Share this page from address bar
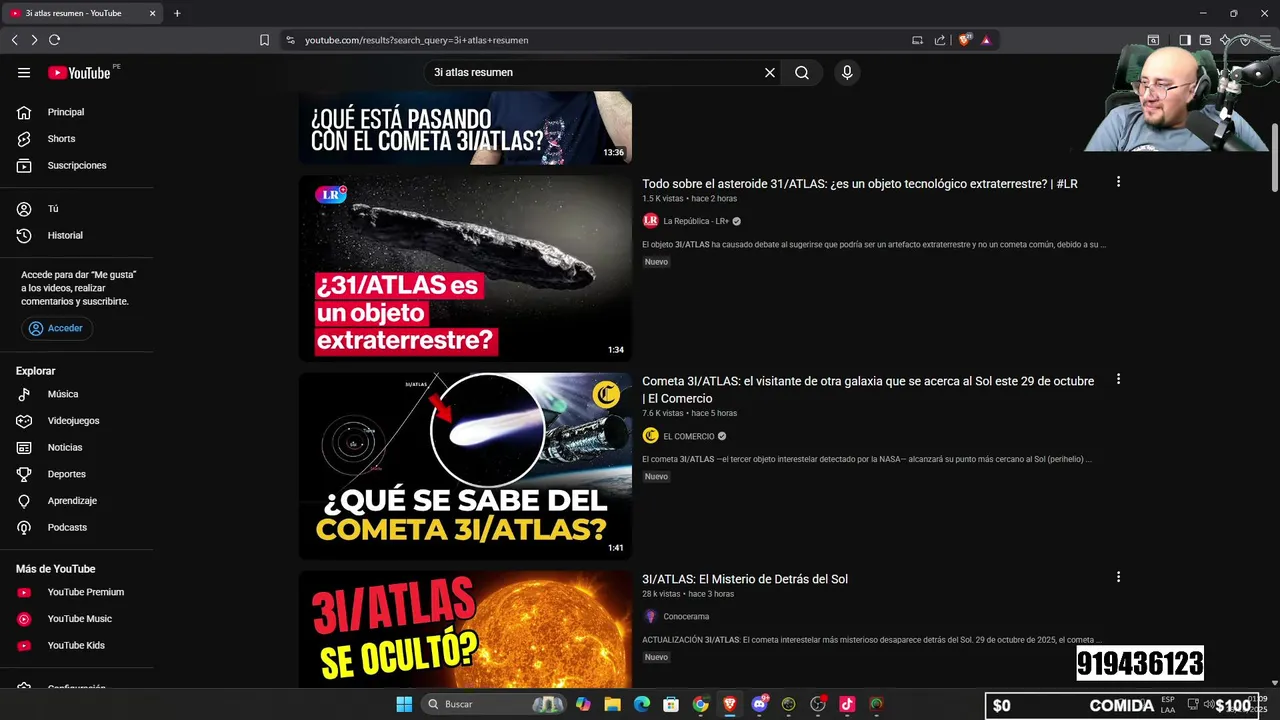The width and height of the screenshot is (1280, 720). [x=940, y=40]
